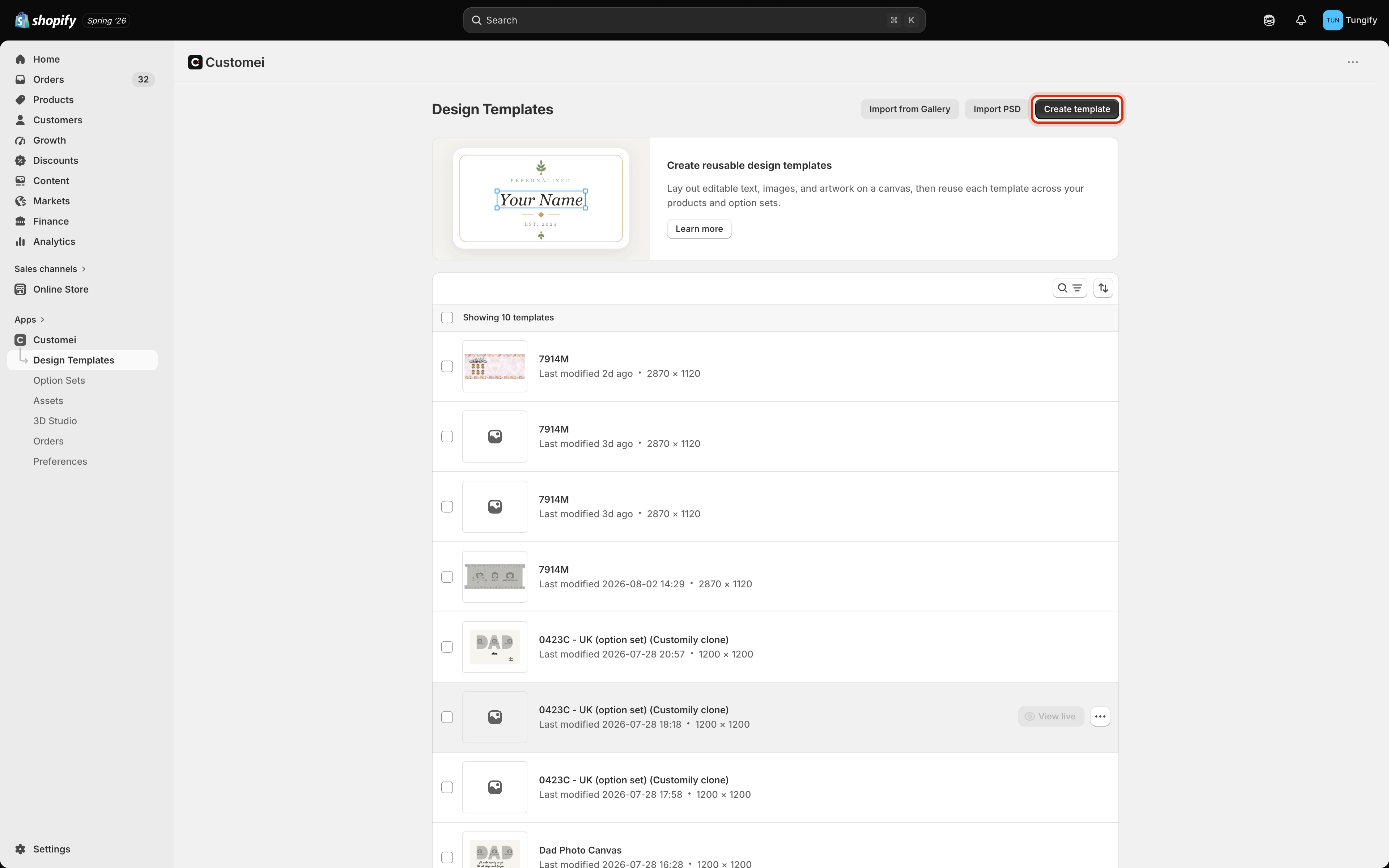Screen dimensions: 1389x868
Task: Check the 0423C template modified at 17:58
Action: coord(447,787)
